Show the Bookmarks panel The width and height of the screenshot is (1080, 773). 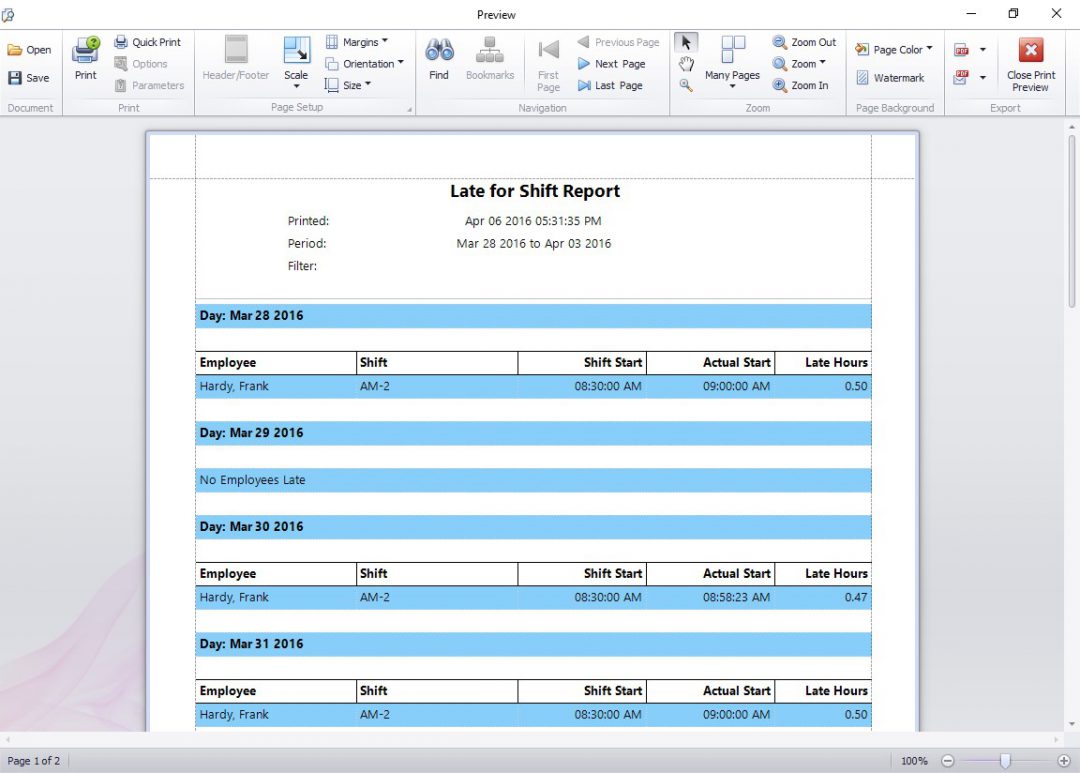coord(490,58)
